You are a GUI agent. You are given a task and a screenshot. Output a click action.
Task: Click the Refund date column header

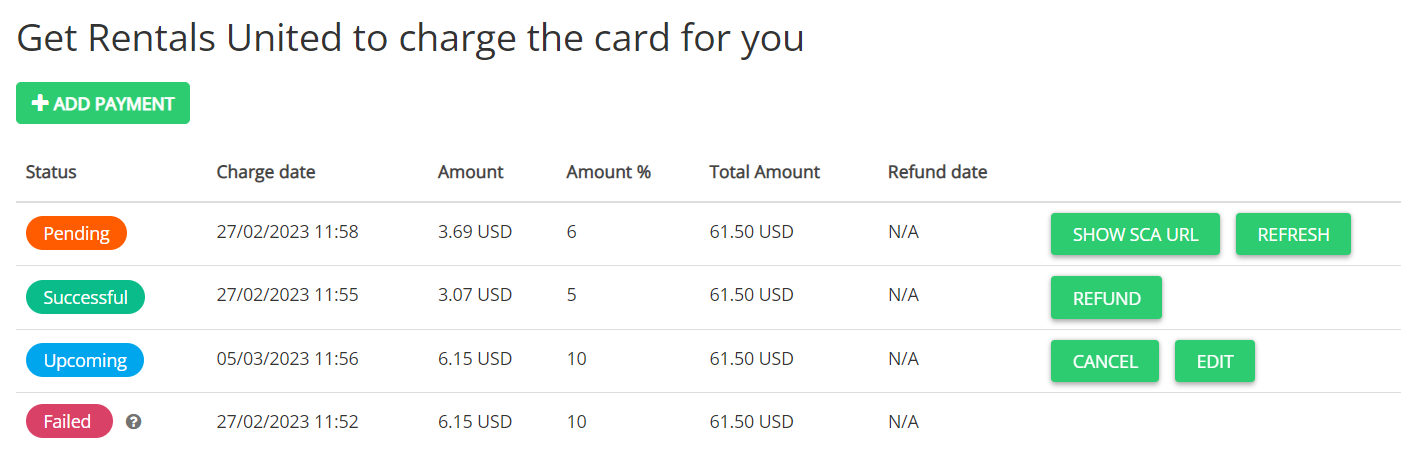click(x=937, y=172)
